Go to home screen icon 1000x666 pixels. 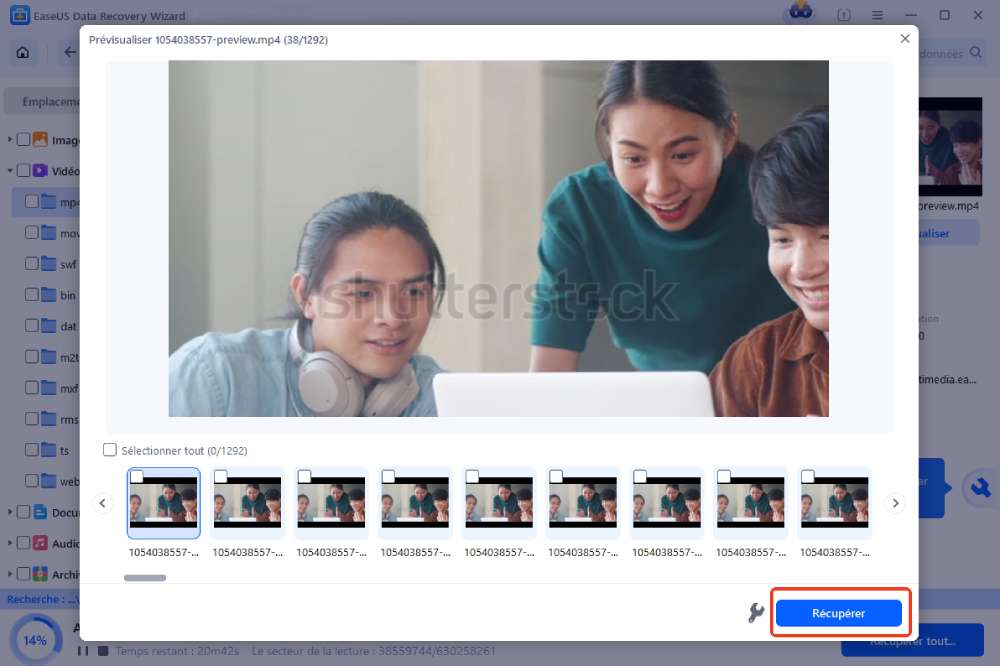[x=23, y=53]
